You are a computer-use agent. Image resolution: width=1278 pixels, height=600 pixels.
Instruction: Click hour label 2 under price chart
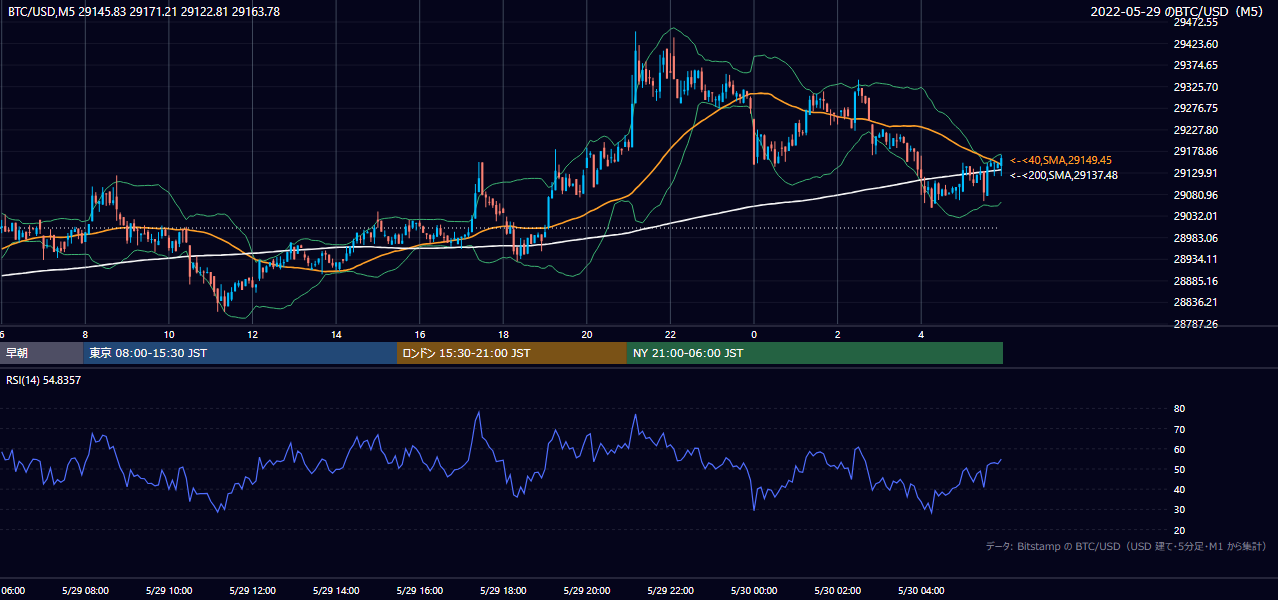click(838, 335)
